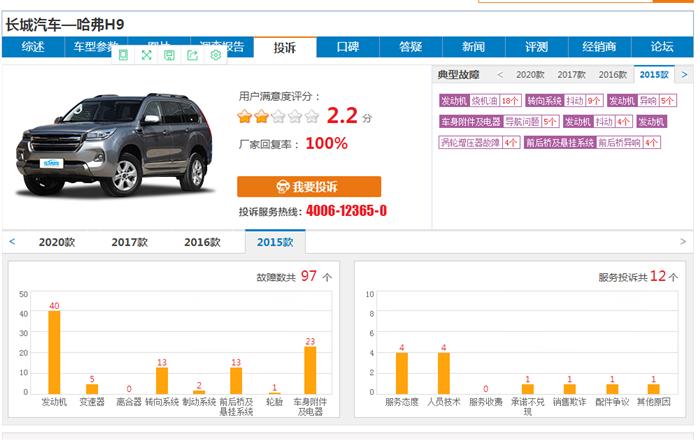Click the 制动系统 bar showing 2
Screen dimensions: 700x440
coord(199,392)
